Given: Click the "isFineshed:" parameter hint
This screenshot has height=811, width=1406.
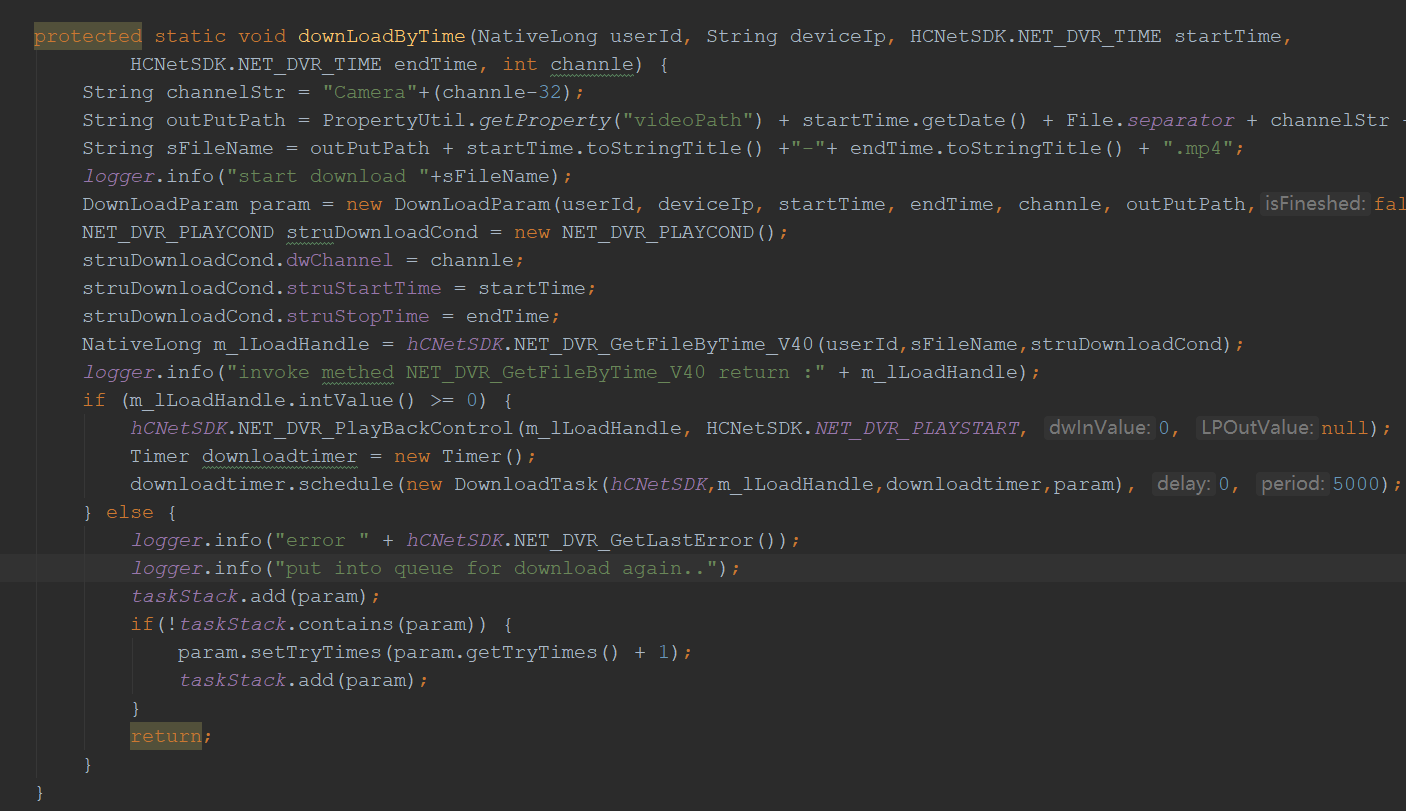Looking at the screenshot, I should coord(1314,204).
